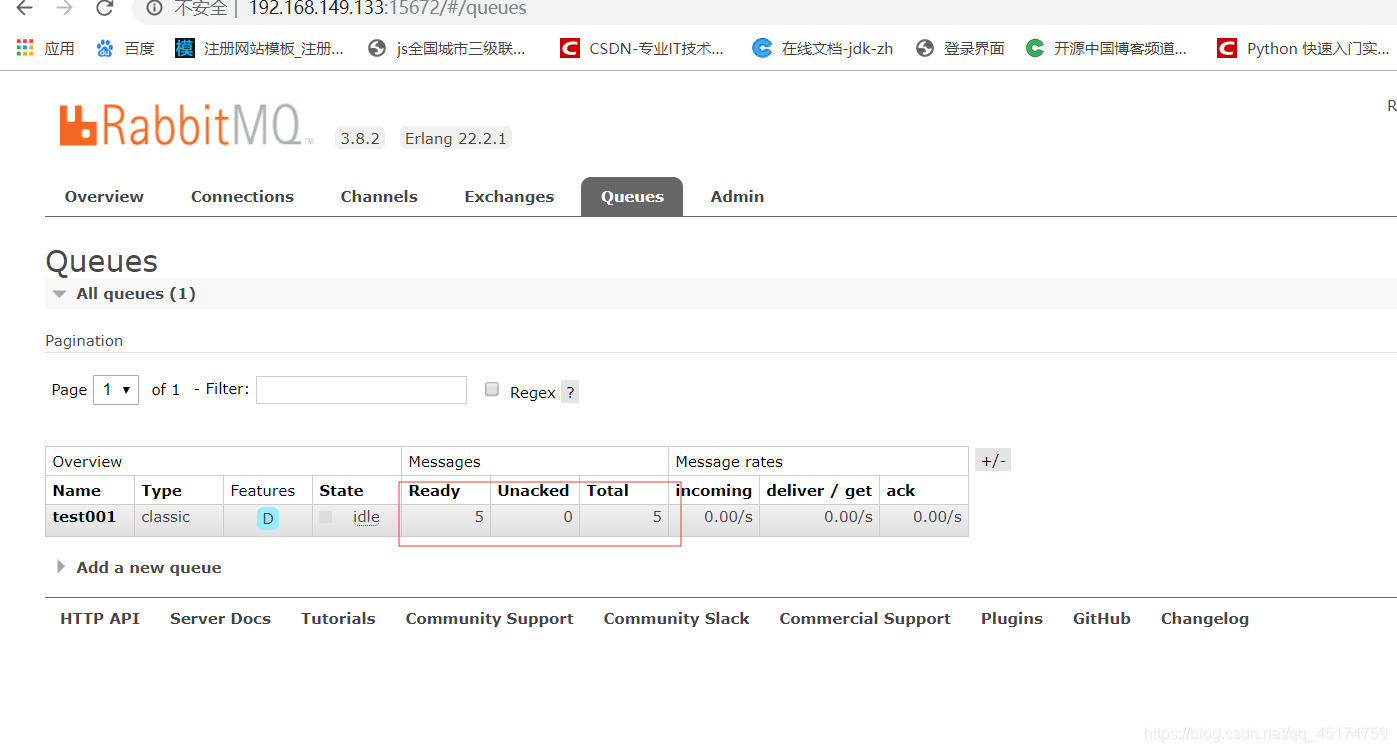The image size is (1397, 752).
Task: Sort by the Type column header
Action: [162, 490]
